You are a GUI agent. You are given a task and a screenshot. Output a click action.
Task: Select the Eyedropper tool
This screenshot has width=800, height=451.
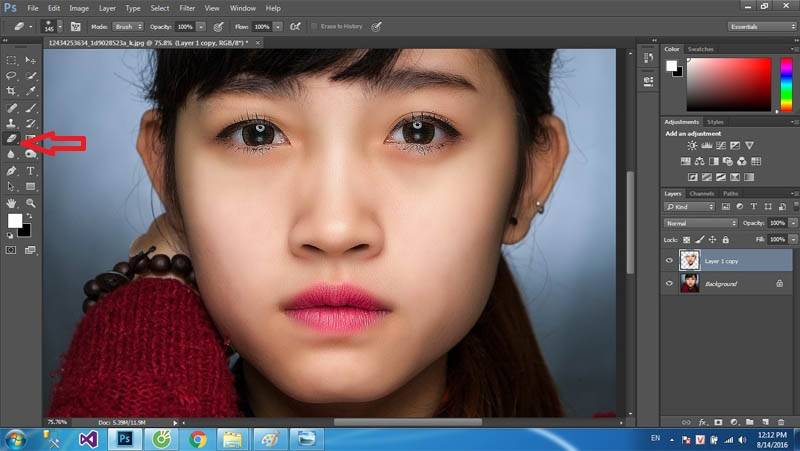pos(31,91)
